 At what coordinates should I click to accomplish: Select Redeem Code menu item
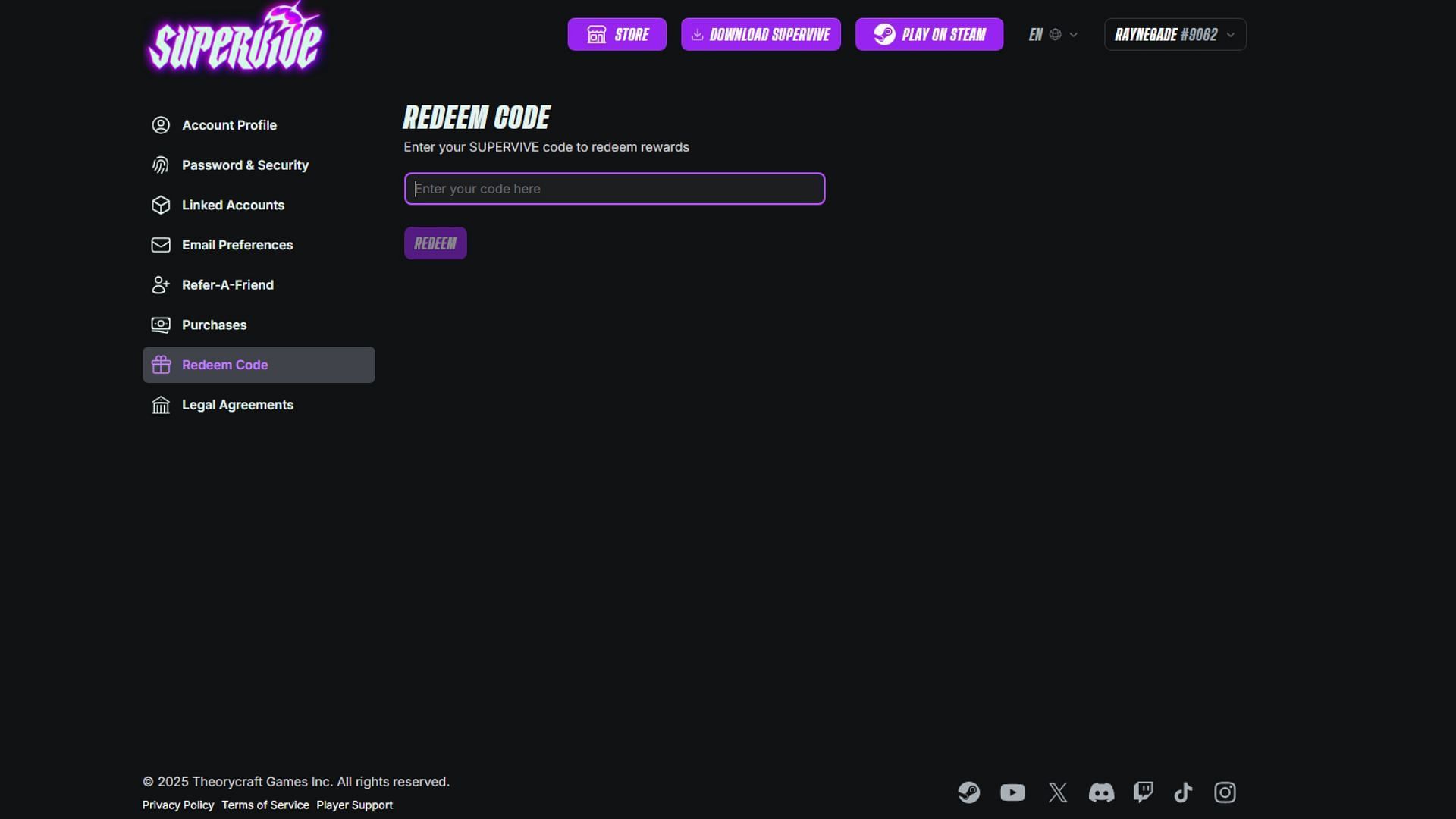point(259,365)
